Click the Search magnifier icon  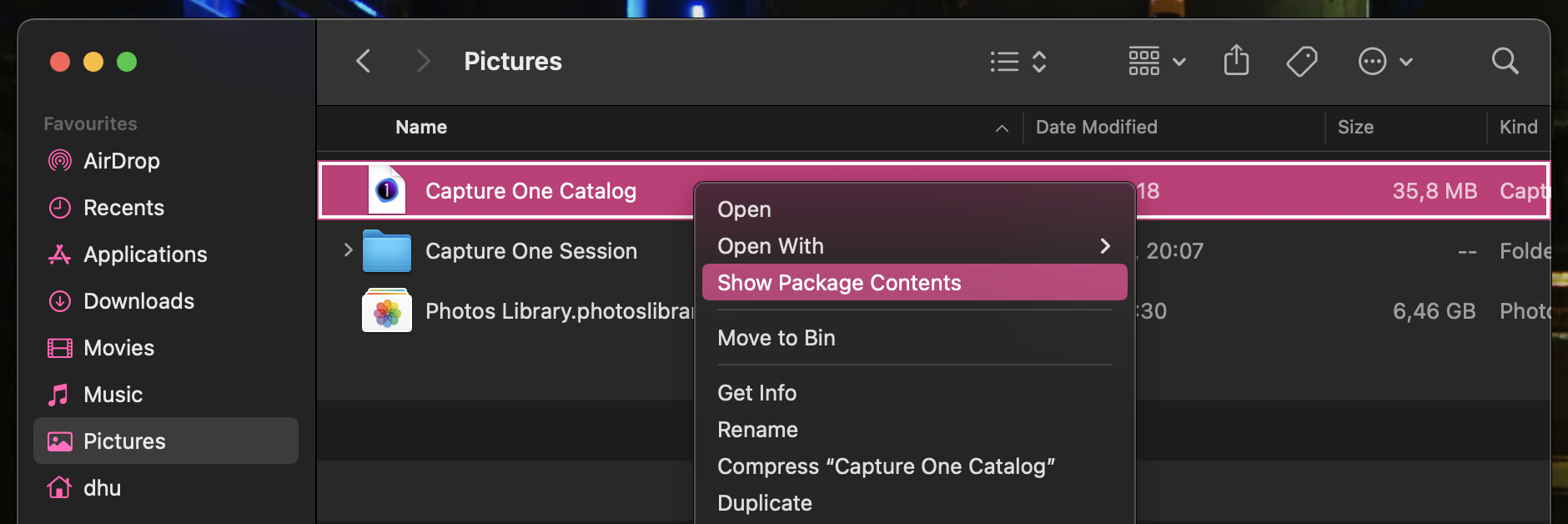point(1505,61)
